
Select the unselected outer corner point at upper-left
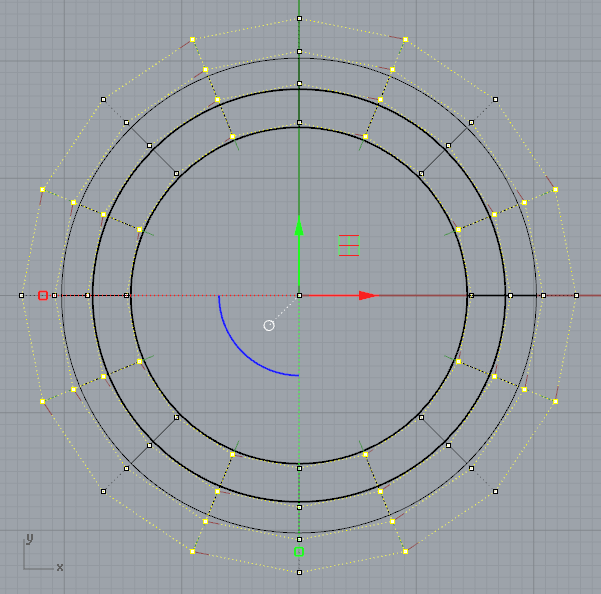[x=103, y=99]
